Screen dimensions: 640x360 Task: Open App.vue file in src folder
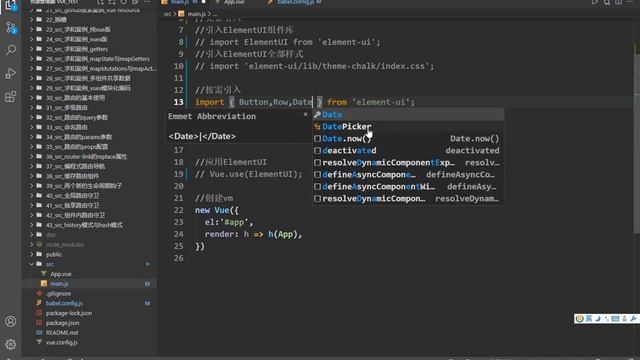pos(61,274)
